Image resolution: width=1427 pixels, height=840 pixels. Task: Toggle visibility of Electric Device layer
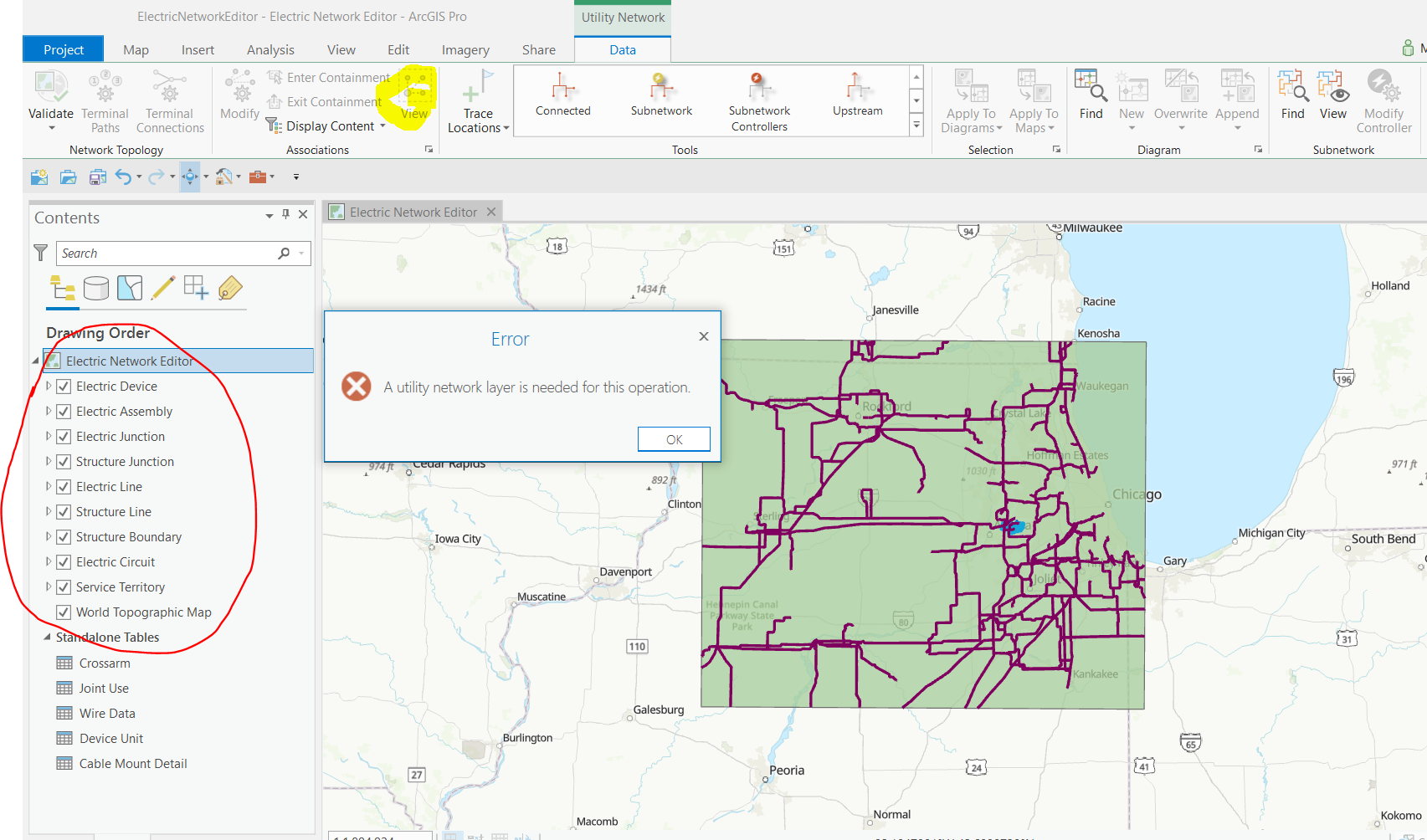64,387
